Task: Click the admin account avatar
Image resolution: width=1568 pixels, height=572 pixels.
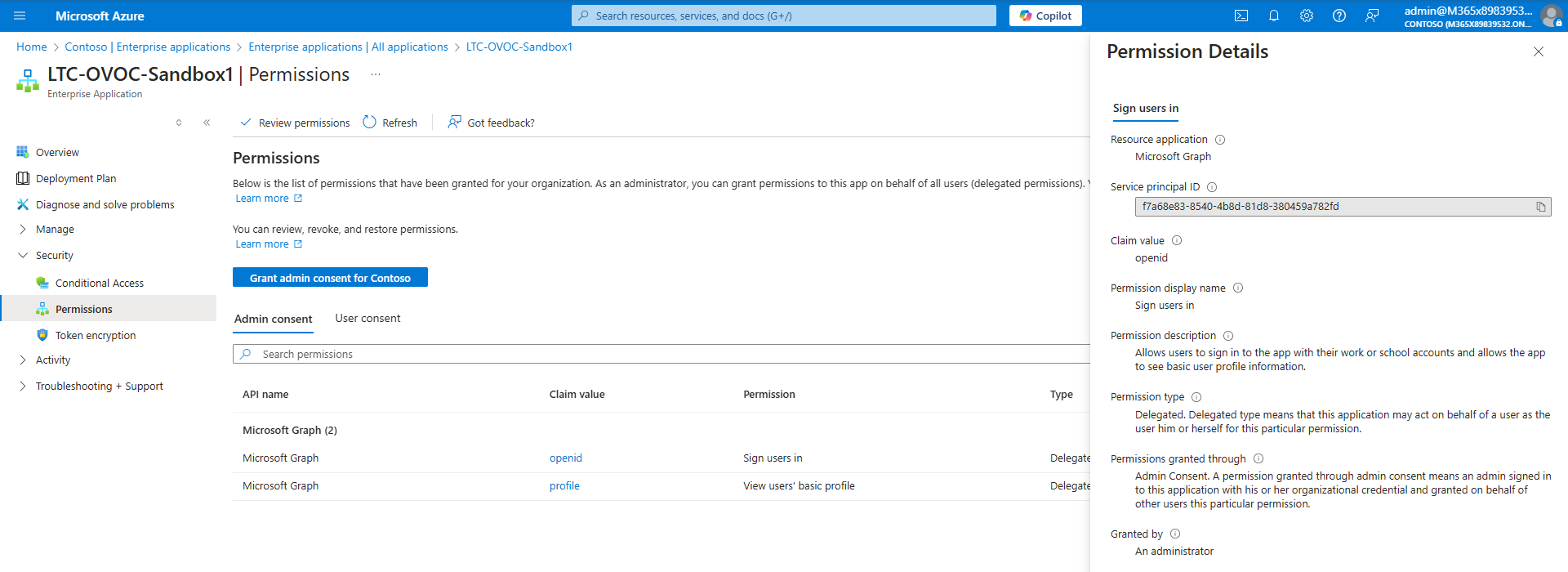Action: (1551, 16)
